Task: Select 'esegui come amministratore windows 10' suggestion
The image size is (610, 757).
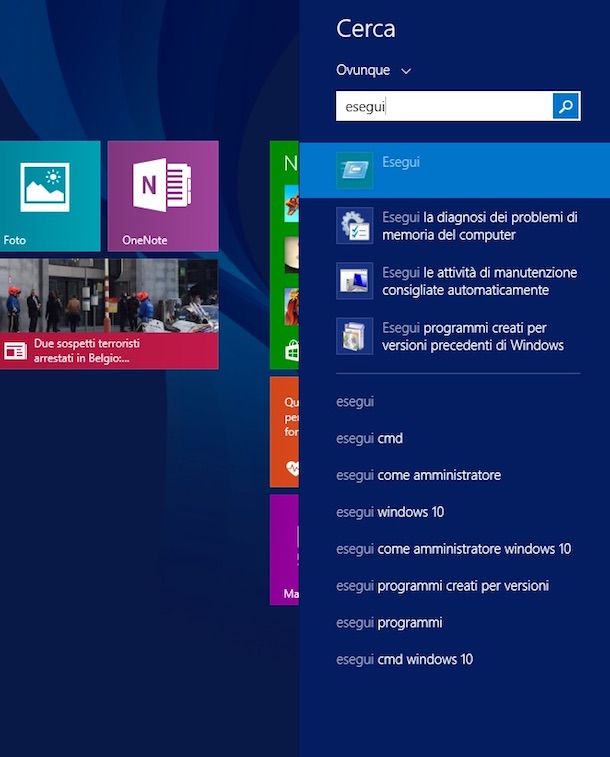Action: click(x=454, y=549)
